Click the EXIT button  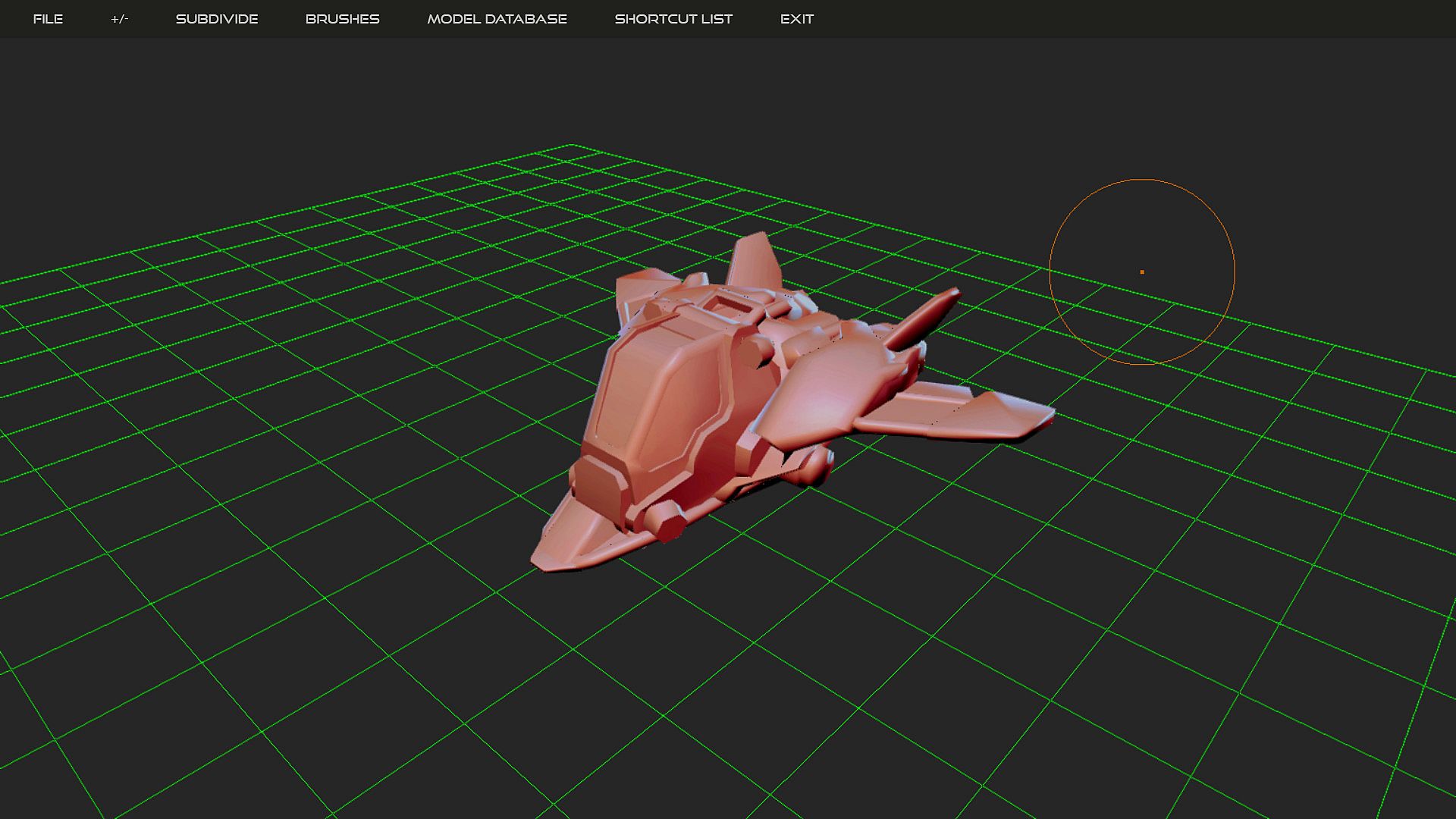(796, 19)
